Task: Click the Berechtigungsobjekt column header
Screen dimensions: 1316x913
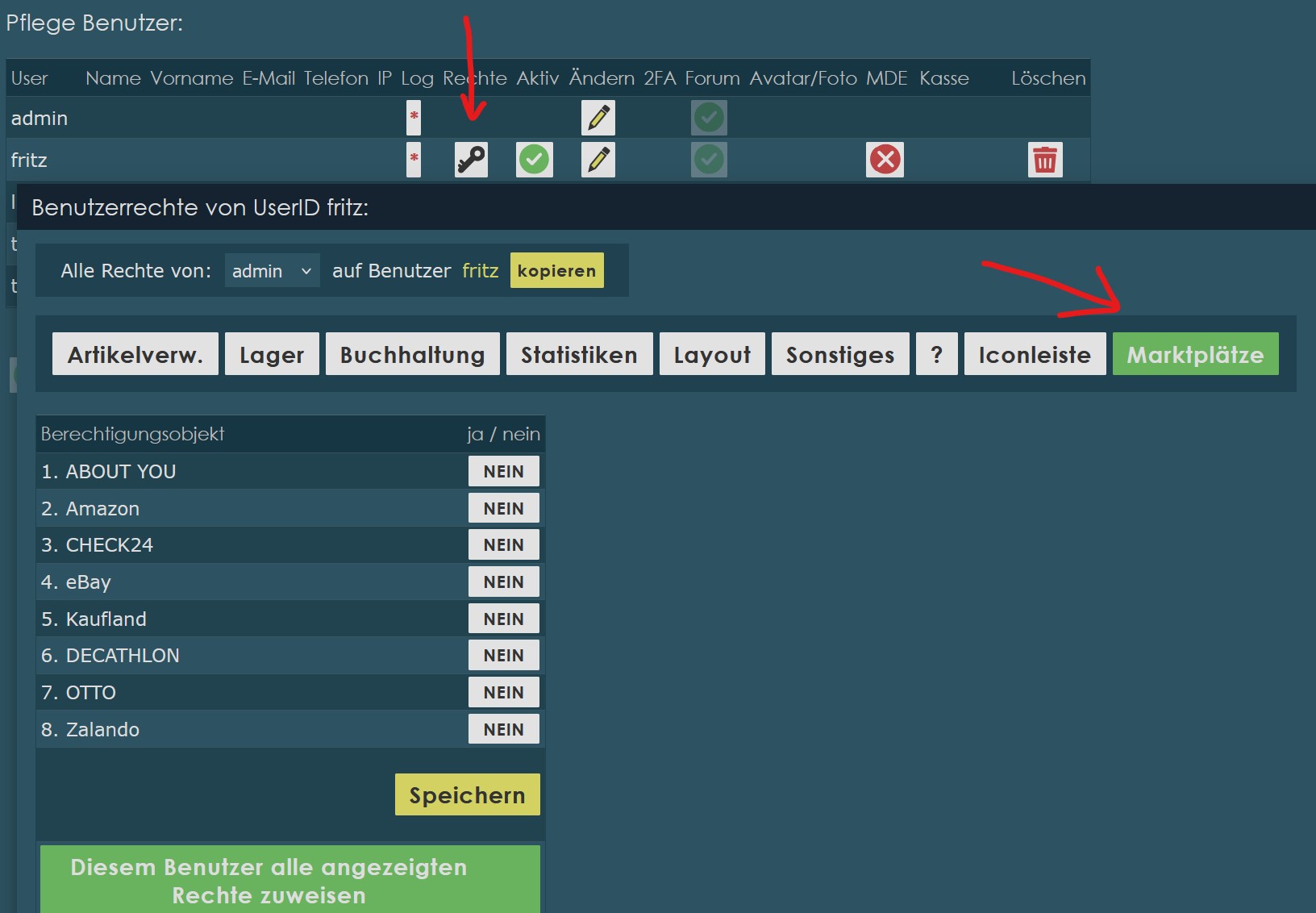Action: click(133, 434)
